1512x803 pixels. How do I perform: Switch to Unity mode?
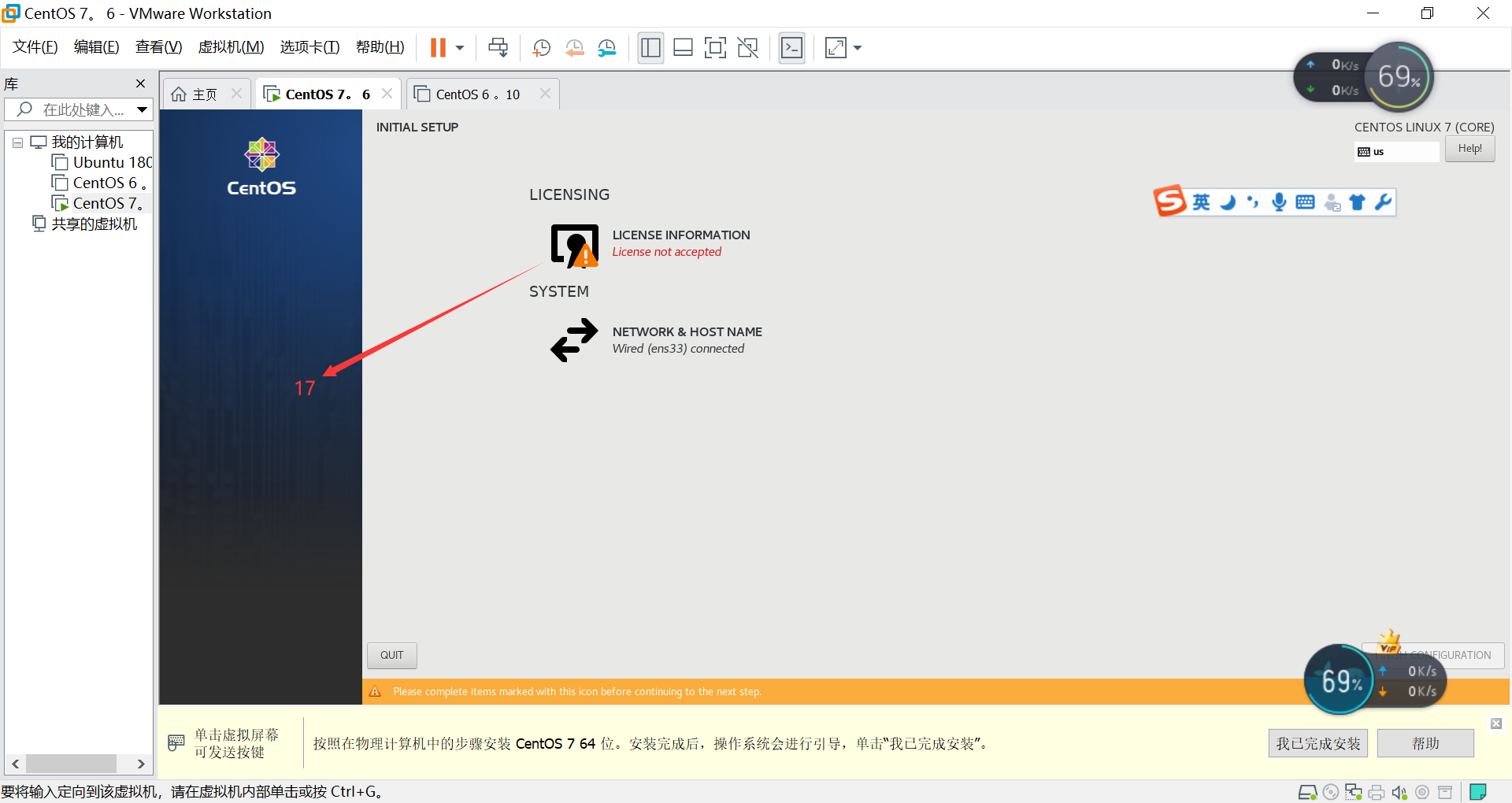pyautogui.click(x=747, y=48)
